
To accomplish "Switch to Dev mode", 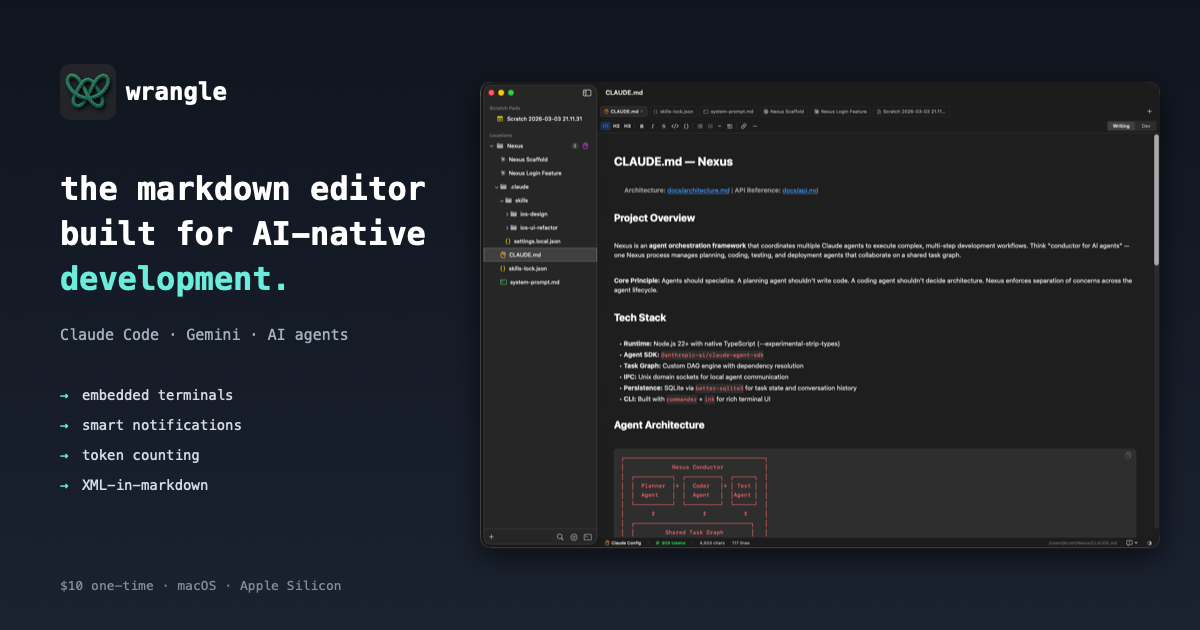I will pos(1146,126).
